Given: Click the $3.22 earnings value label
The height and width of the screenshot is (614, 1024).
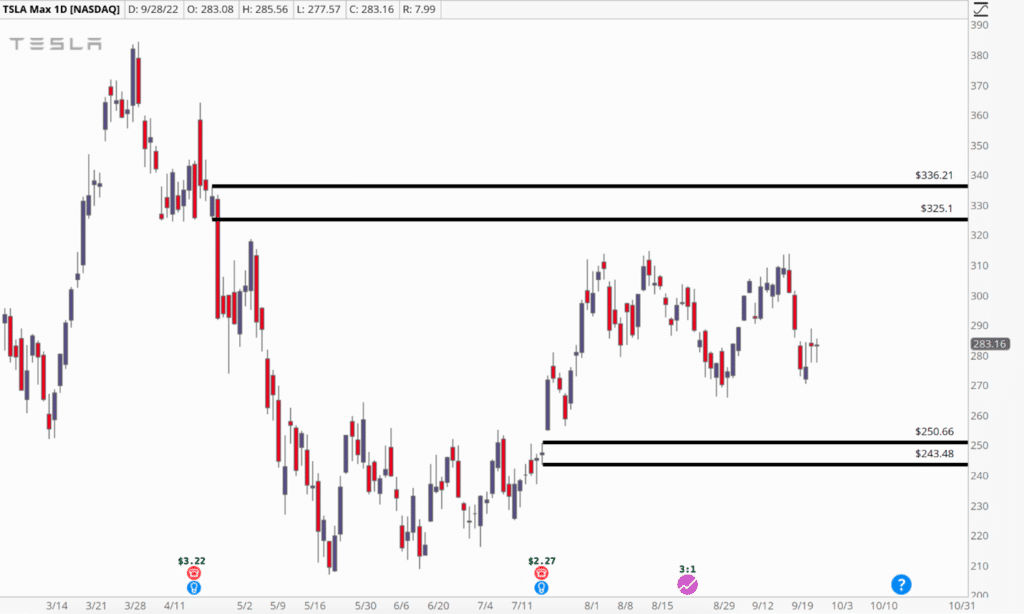Looking at the screenshot, I should (191, 560).
